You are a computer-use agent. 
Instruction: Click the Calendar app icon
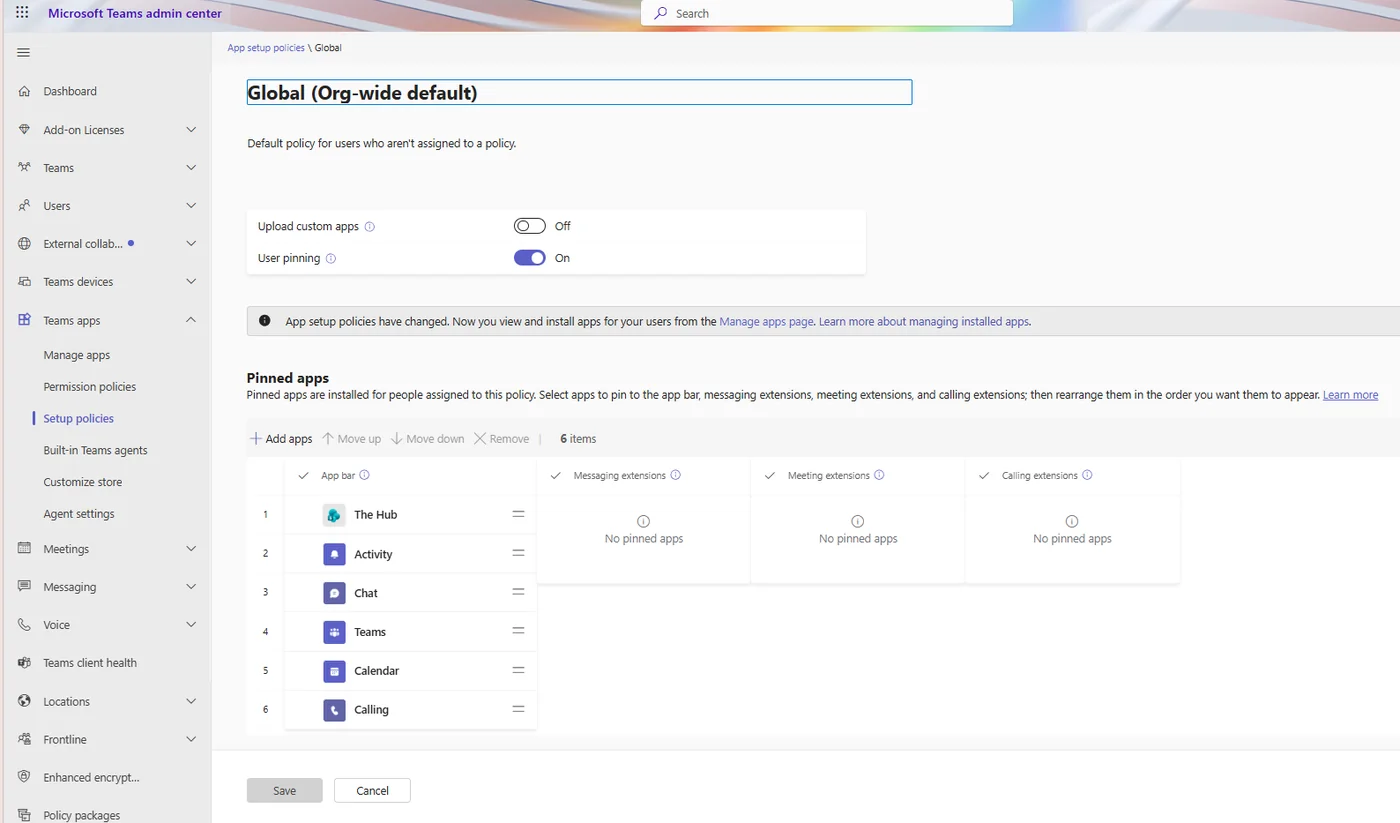334,671
